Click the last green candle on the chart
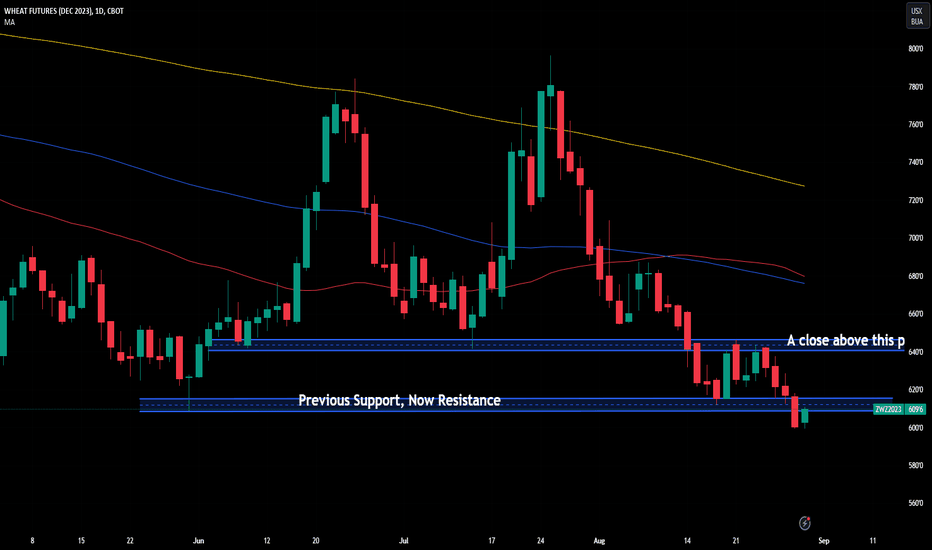Screen dimensions: 932x550 click(x=804, y=416)
